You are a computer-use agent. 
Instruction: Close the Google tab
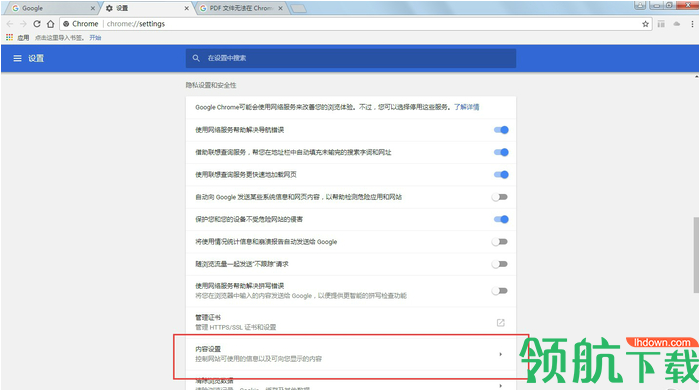pos(93,8)
